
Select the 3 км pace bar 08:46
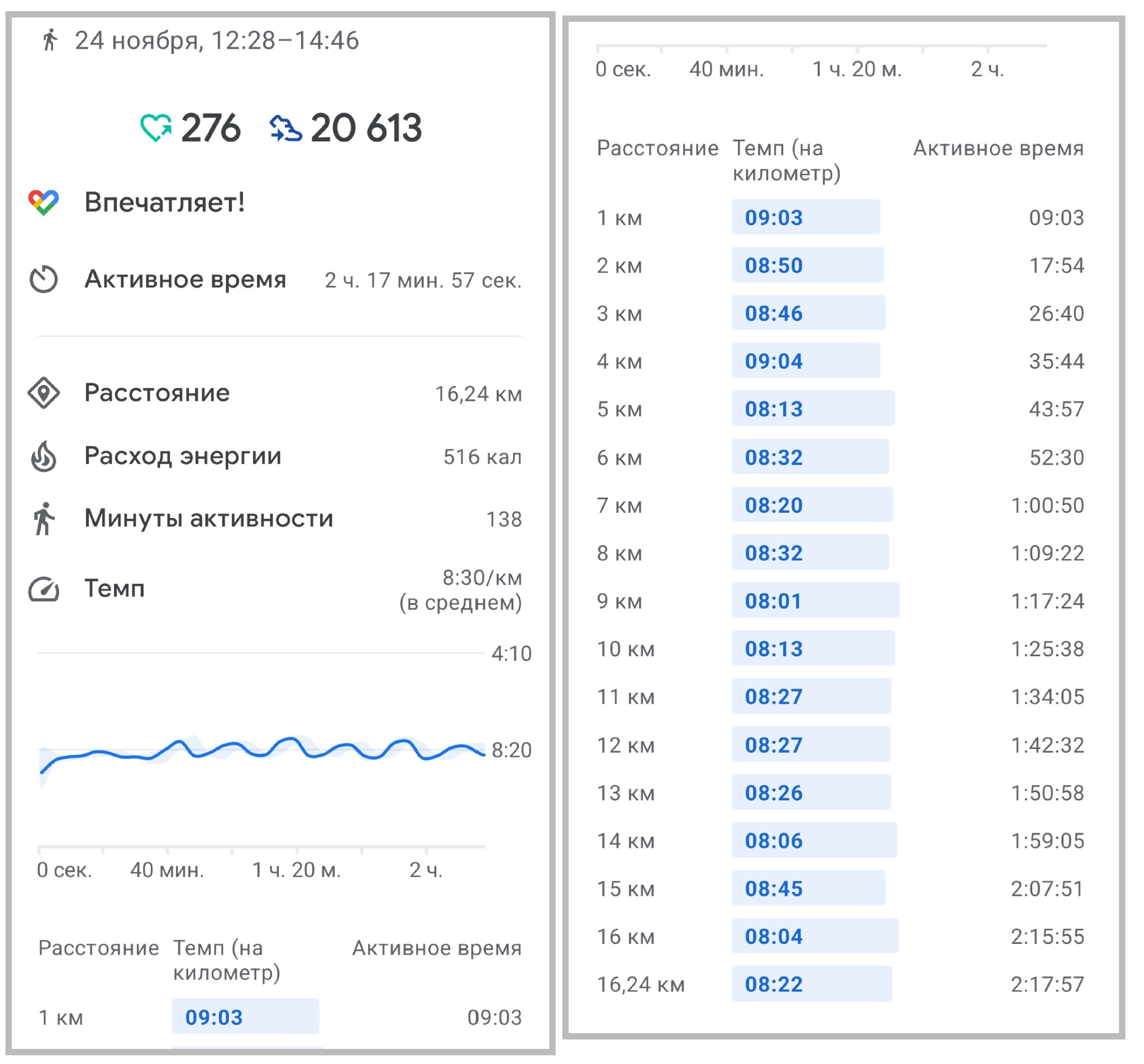pyautogui.click(x=808, y=312)
